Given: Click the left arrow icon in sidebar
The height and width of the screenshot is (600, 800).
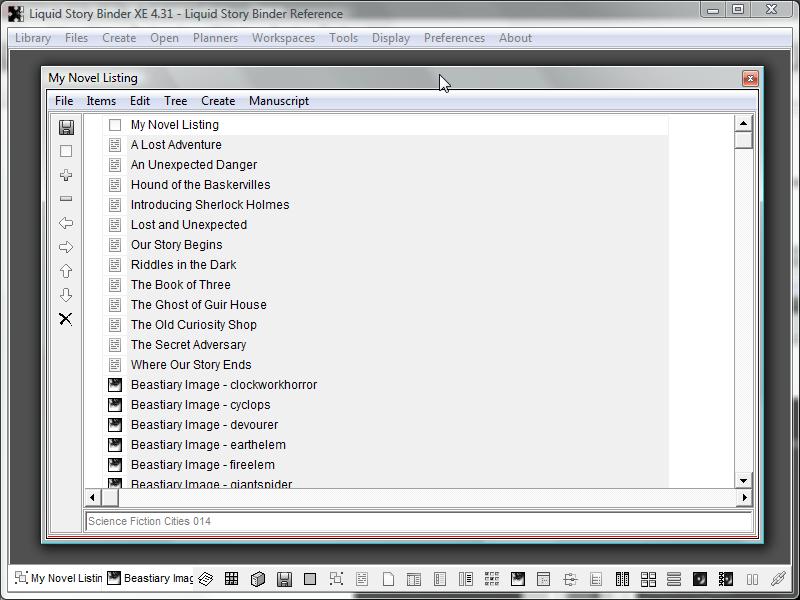Looking at the screenshot, I should coord(66,223).
